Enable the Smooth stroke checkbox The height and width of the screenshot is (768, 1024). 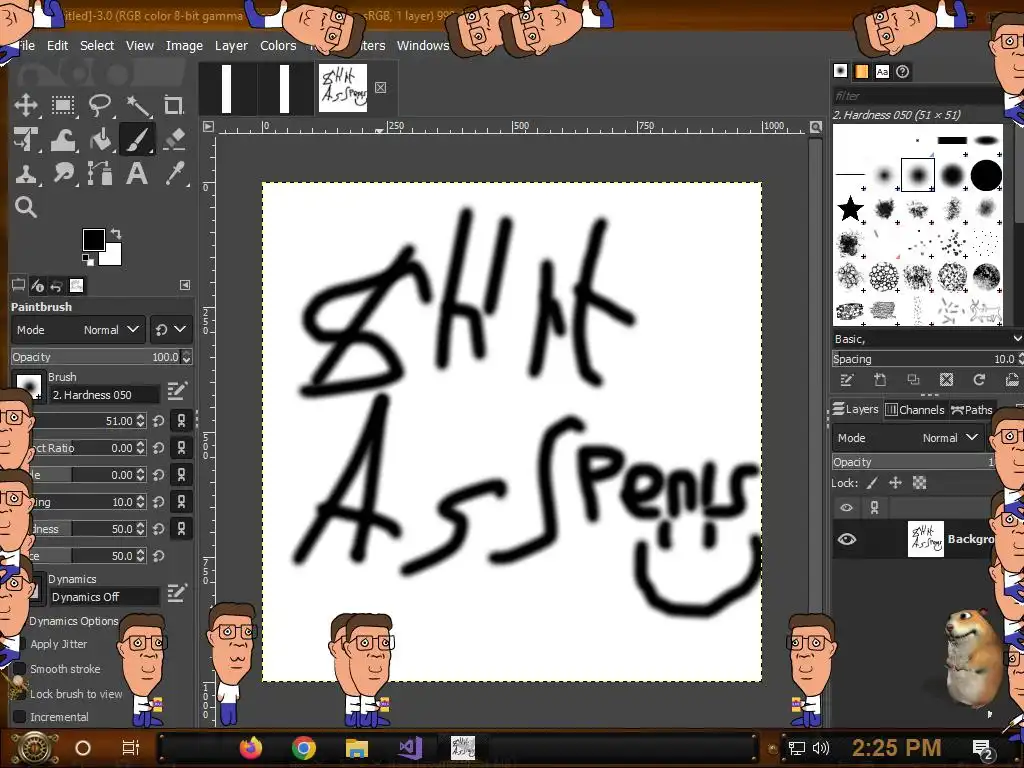tap(20, 669)
